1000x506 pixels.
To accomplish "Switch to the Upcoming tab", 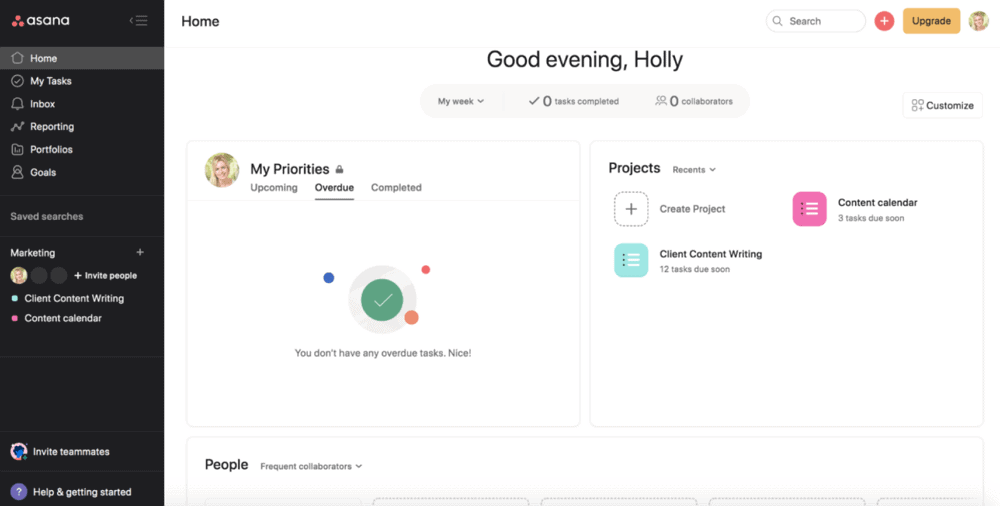I will [x=274, y=188].
